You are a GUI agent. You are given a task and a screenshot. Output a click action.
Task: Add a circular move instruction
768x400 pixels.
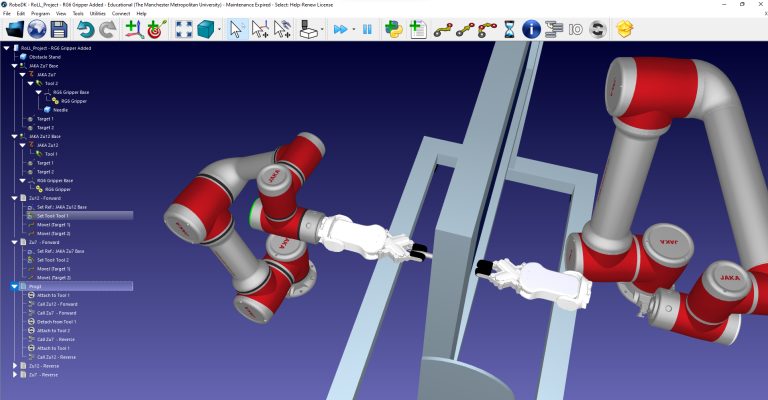(487, 29)
